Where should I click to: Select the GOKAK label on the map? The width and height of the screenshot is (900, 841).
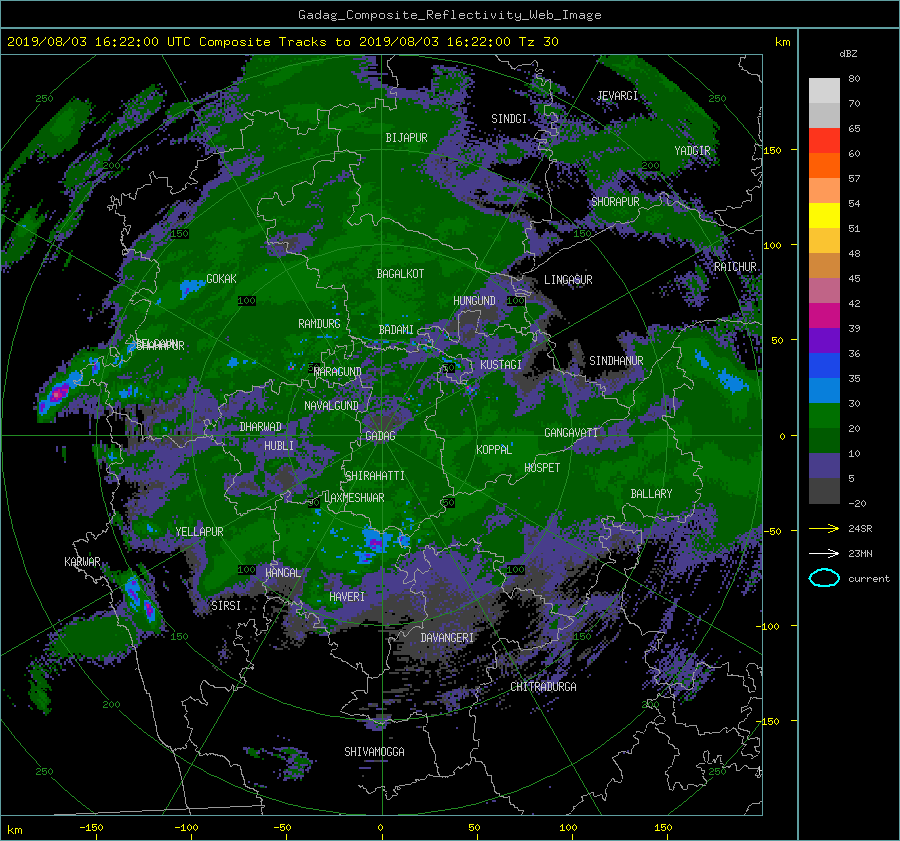coord(221,278)
